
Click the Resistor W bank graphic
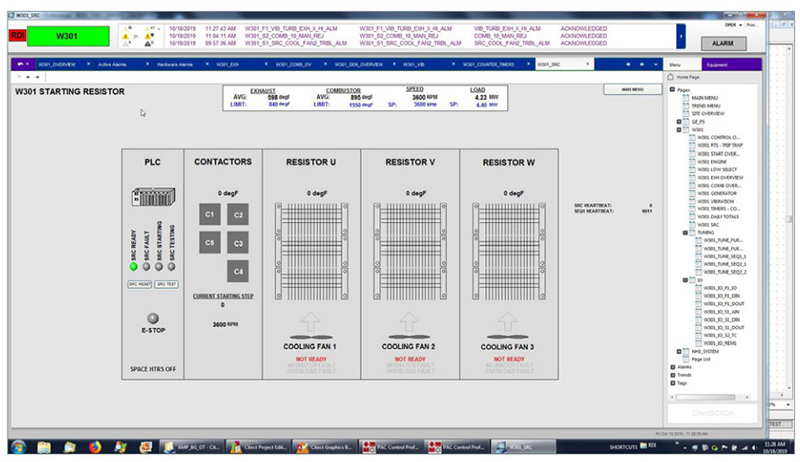509,251
